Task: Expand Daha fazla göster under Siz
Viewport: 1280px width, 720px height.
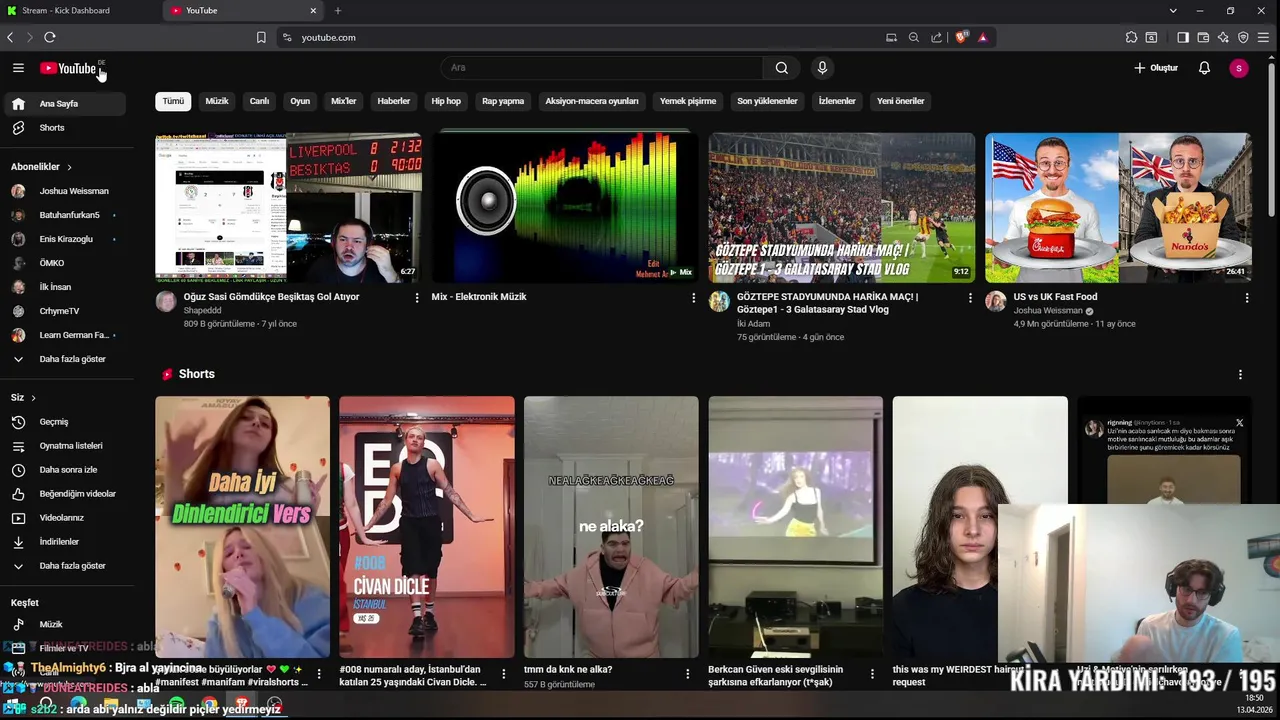Action: pos(63,566)
